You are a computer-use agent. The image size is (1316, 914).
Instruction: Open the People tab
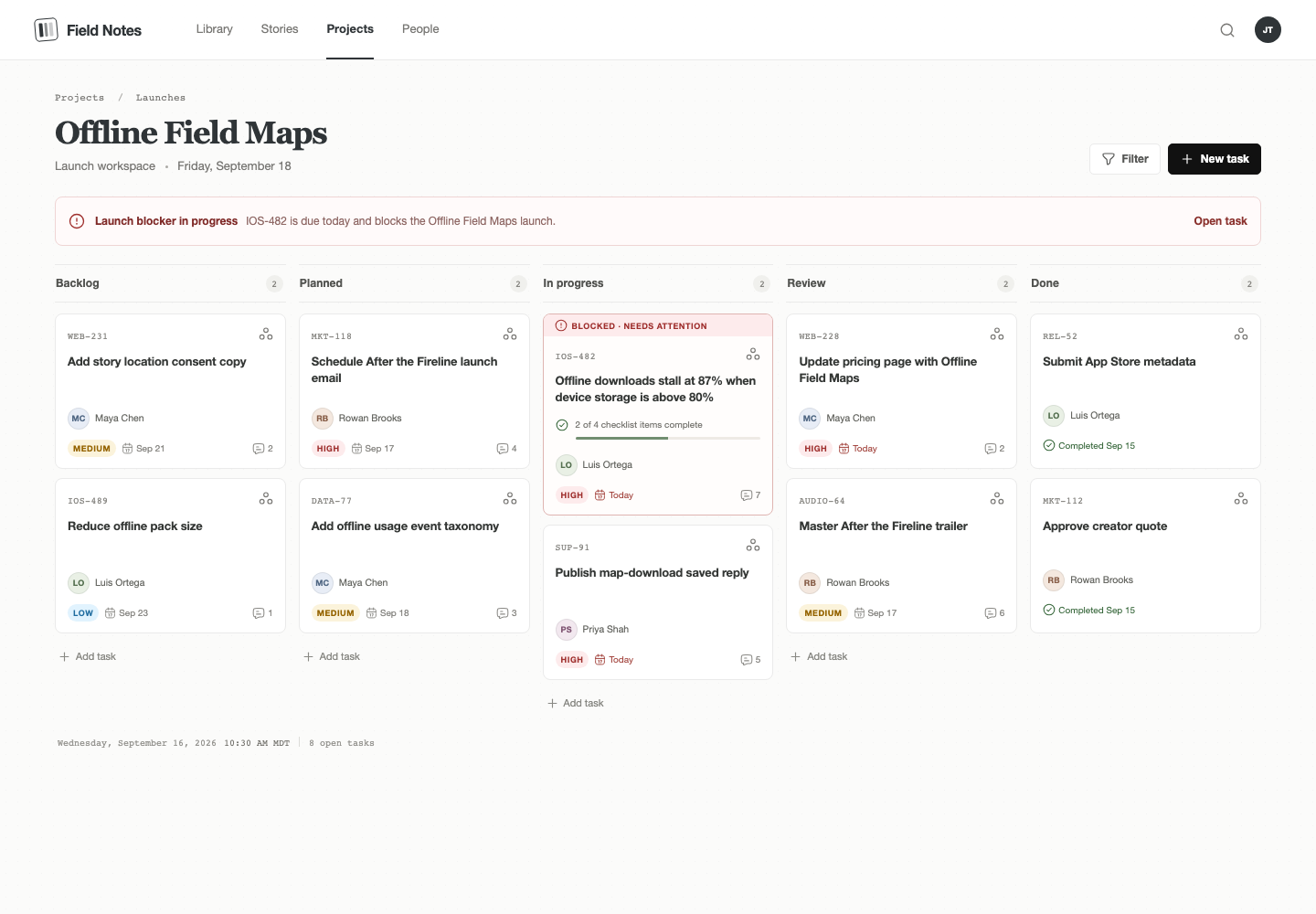pos(420,29)
